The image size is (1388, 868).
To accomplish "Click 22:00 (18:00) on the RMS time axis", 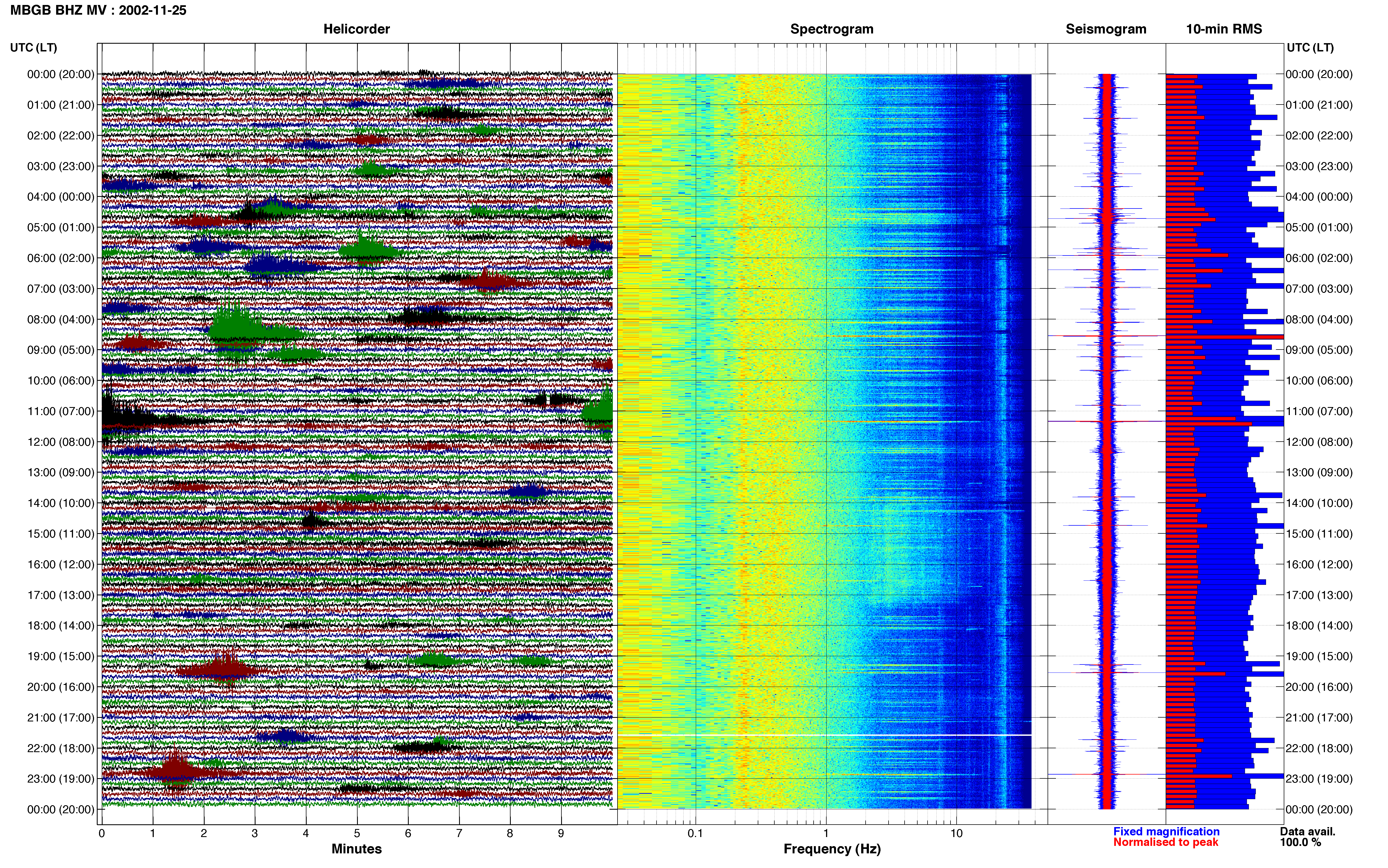I will 1319,748.
